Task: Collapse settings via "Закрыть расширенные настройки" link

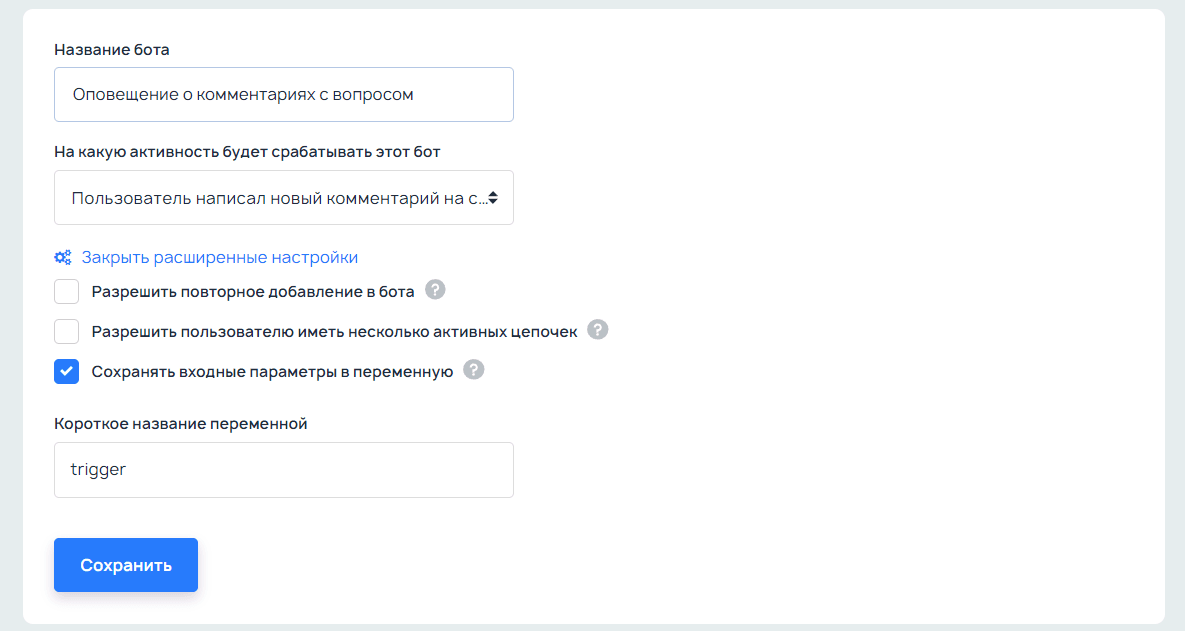Action: click(x=219, y=258)
